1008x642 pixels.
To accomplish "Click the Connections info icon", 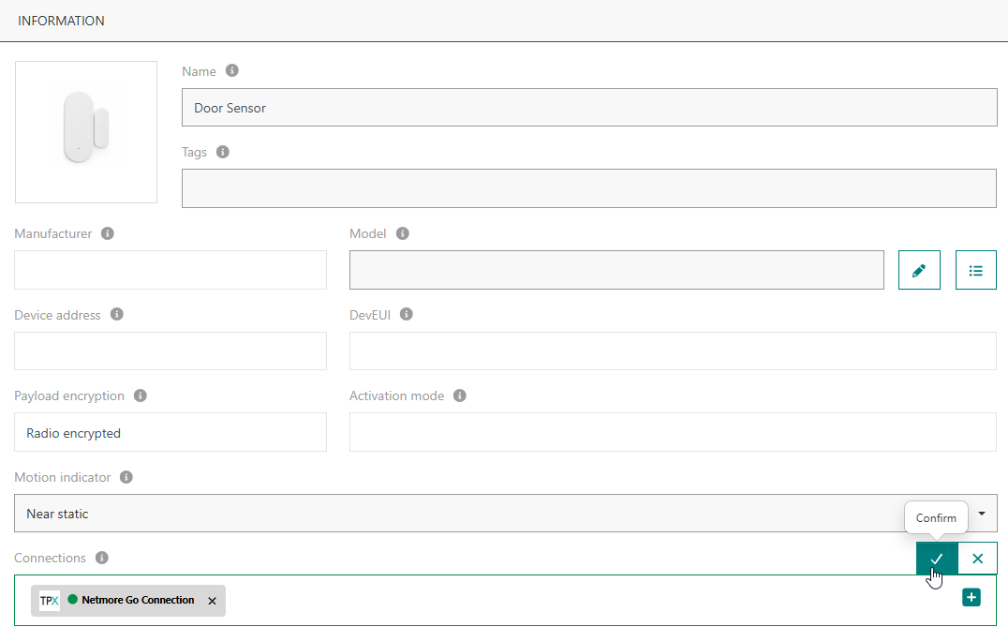I will (102, 557).
